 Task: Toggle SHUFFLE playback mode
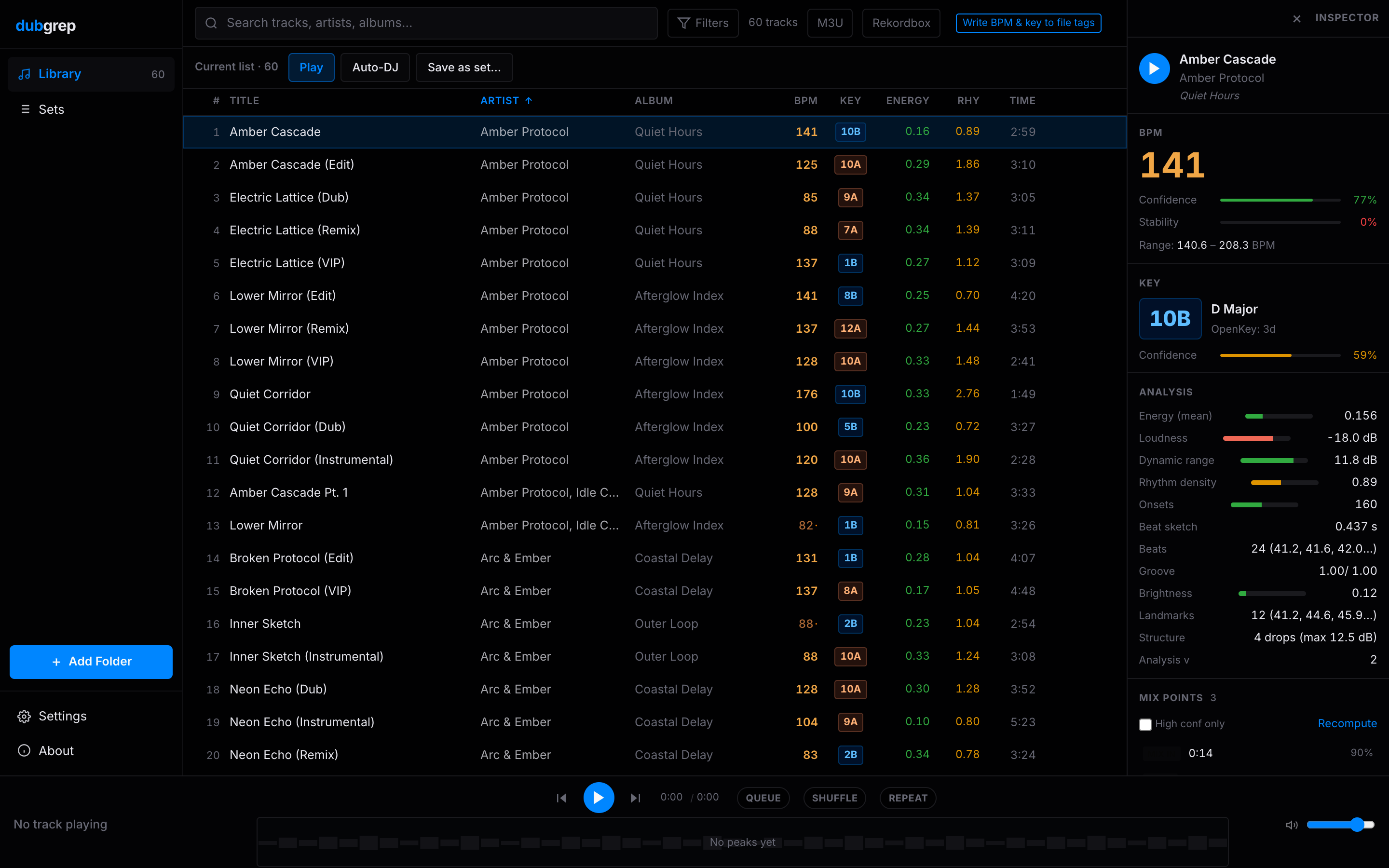(x=834, y=798)
